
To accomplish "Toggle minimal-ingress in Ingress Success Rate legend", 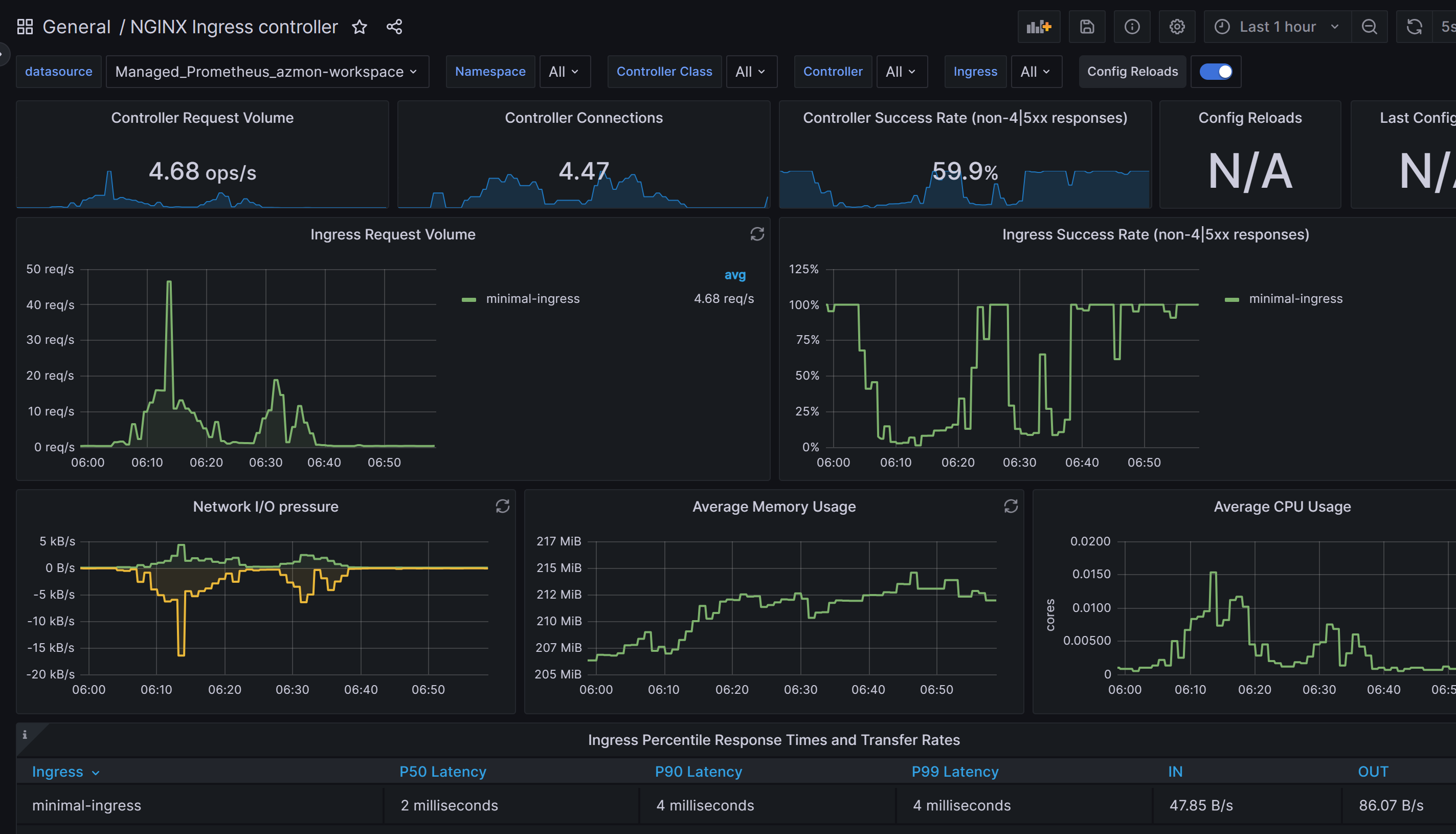I will pyautogui.click(x=1296, y=298).
